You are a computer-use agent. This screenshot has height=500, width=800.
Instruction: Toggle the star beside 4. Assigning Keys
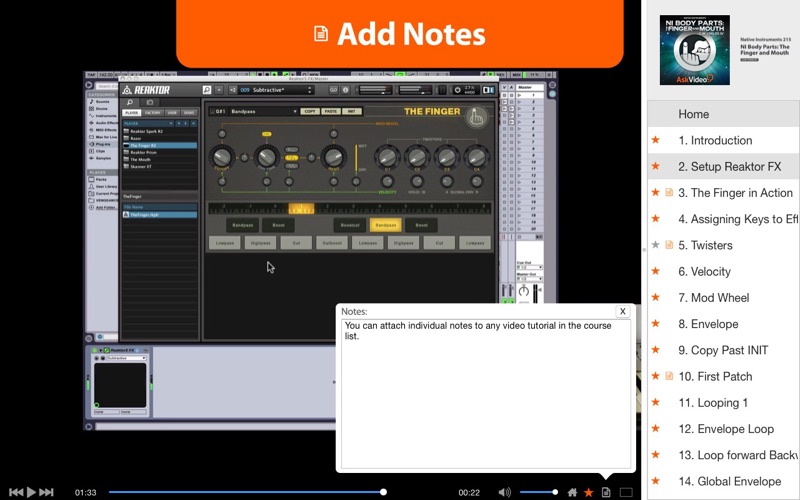656,218
